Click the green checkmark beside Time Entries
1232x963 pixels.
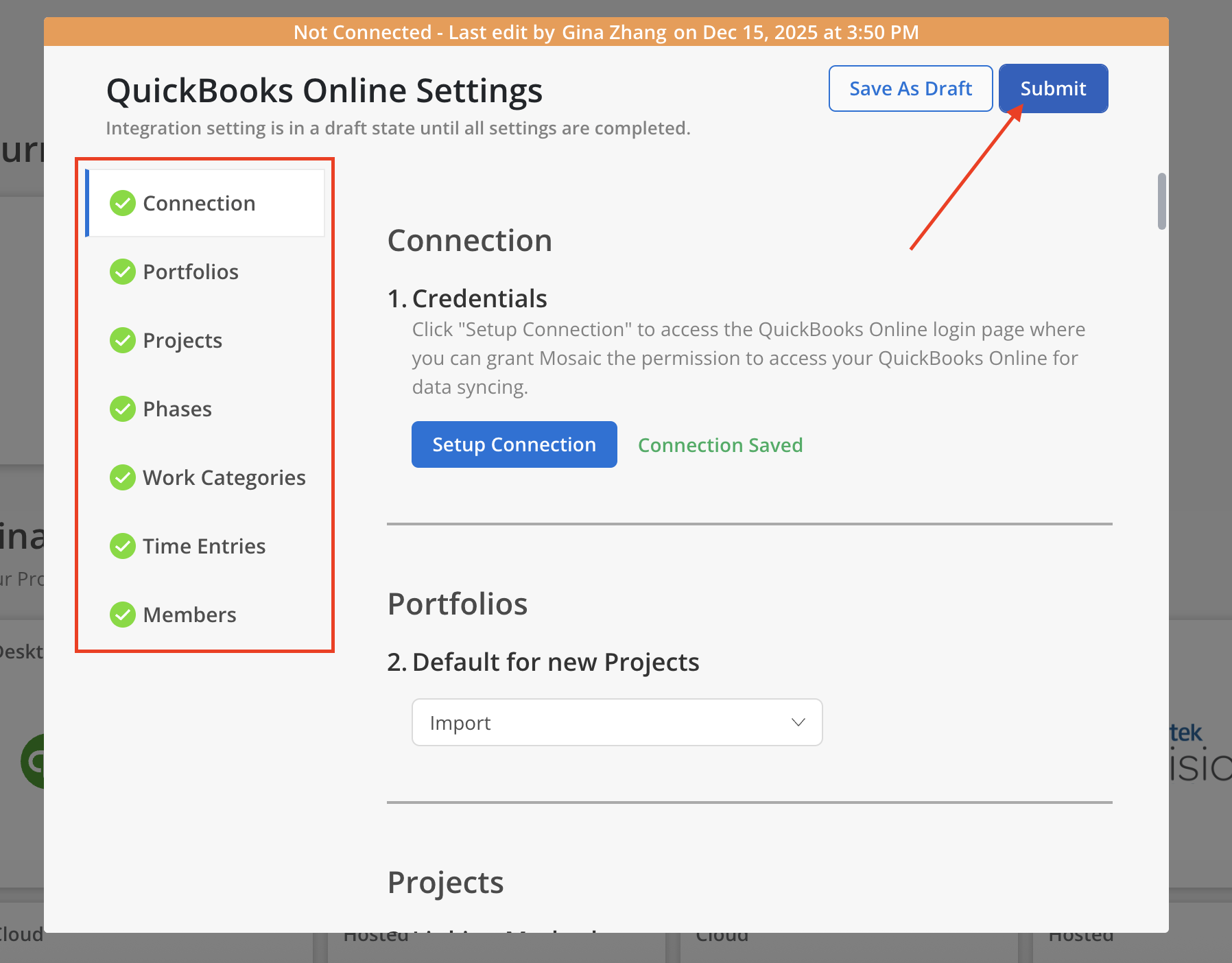click(123, 546)
